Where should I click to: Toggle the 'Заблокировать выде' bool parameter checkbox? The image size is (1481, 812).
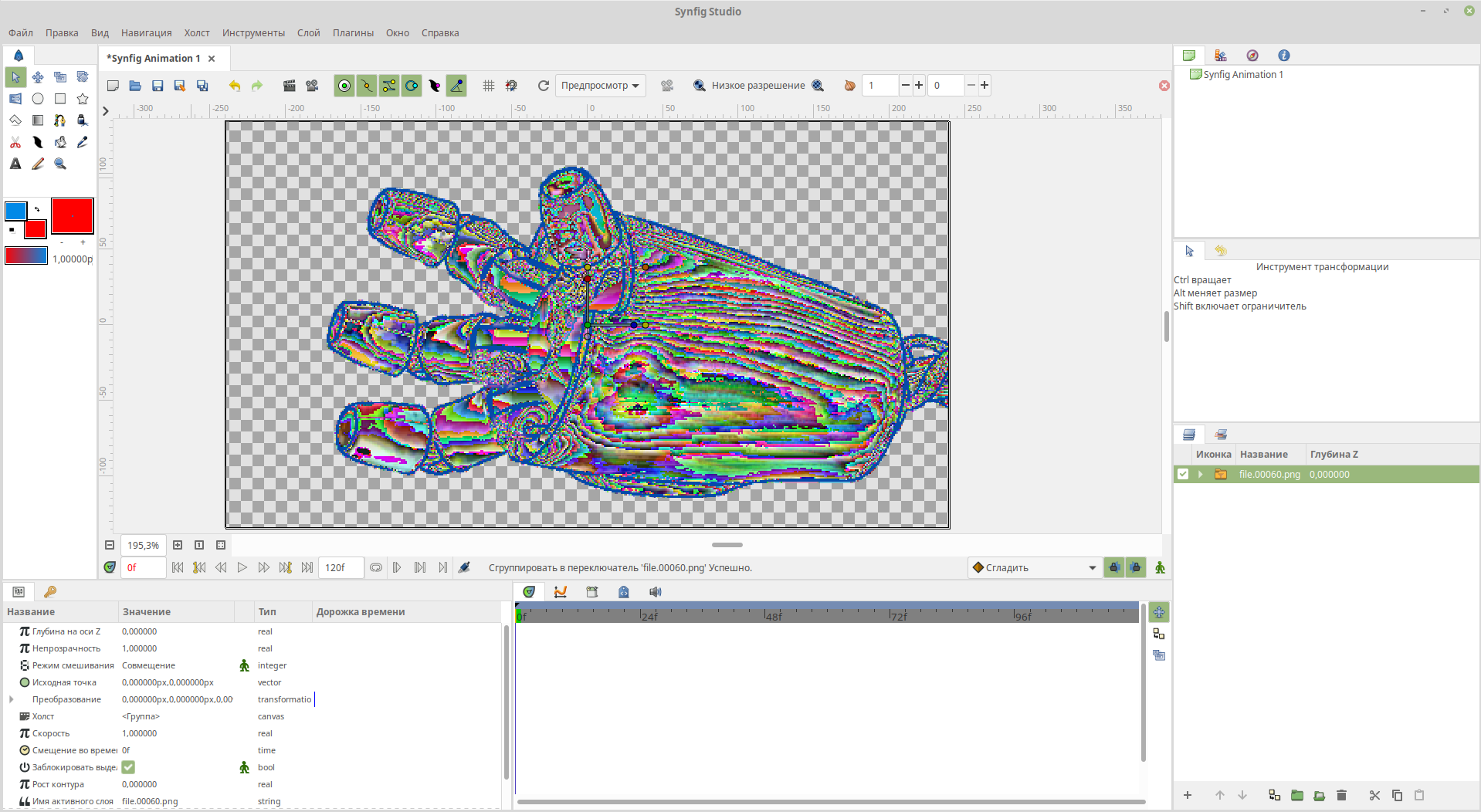point(127,766)
